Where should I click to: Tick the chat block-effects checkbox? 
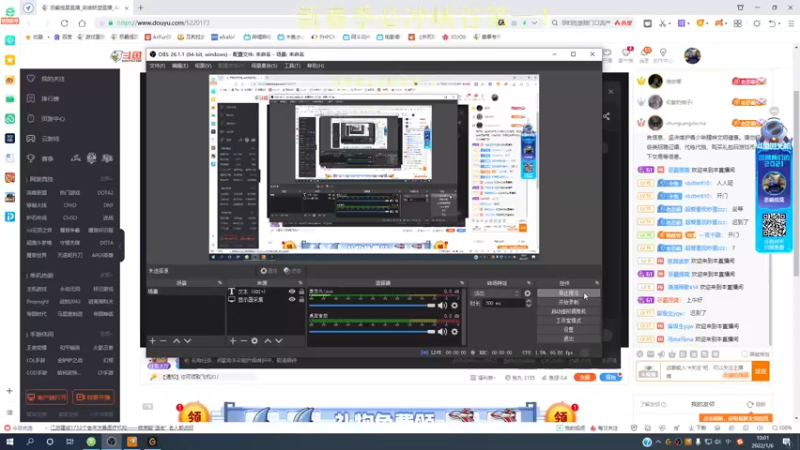click(744, 354)
